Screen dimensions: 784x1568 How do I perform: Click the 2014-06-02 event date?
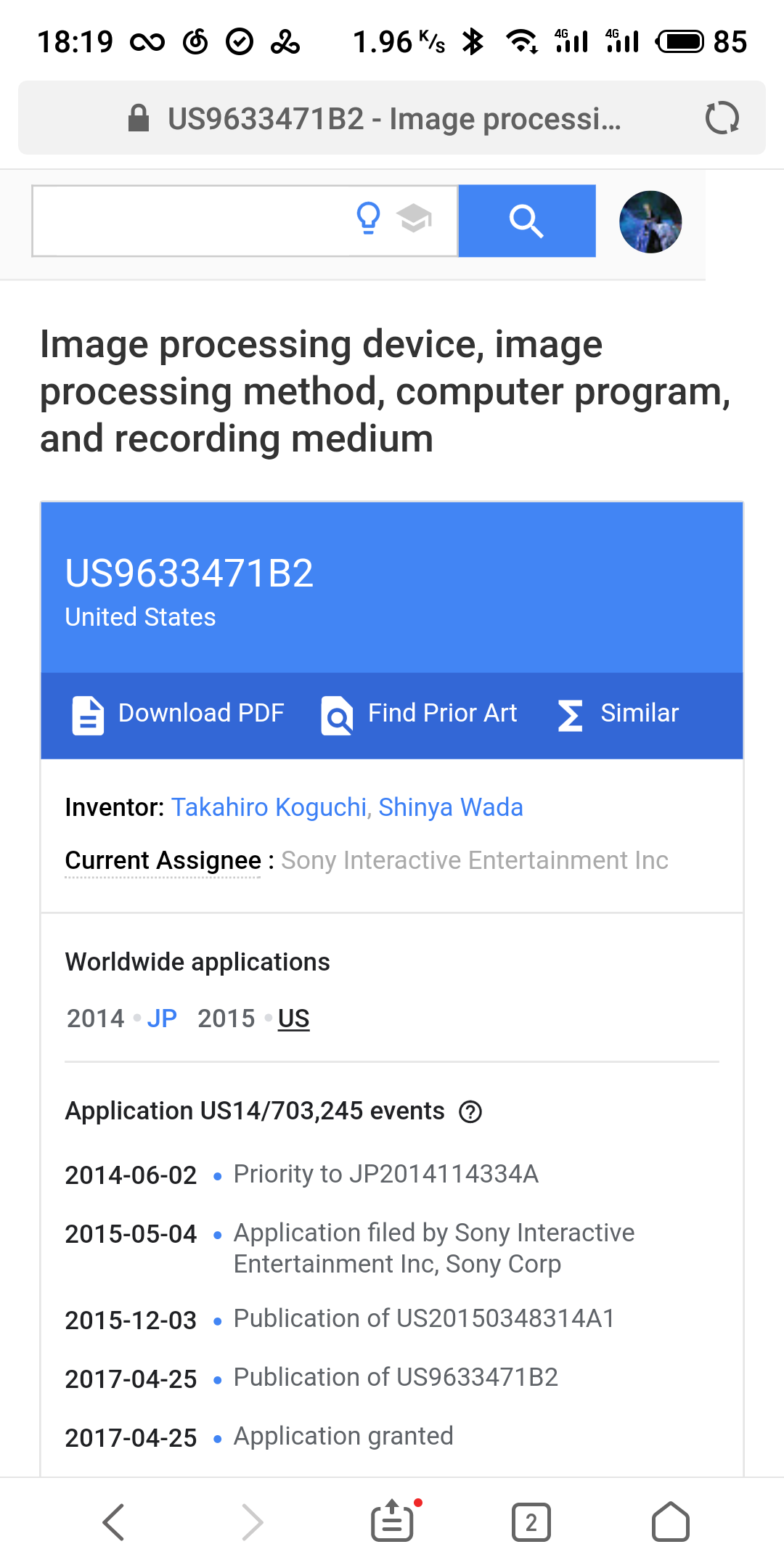[x=131, y=1175]
